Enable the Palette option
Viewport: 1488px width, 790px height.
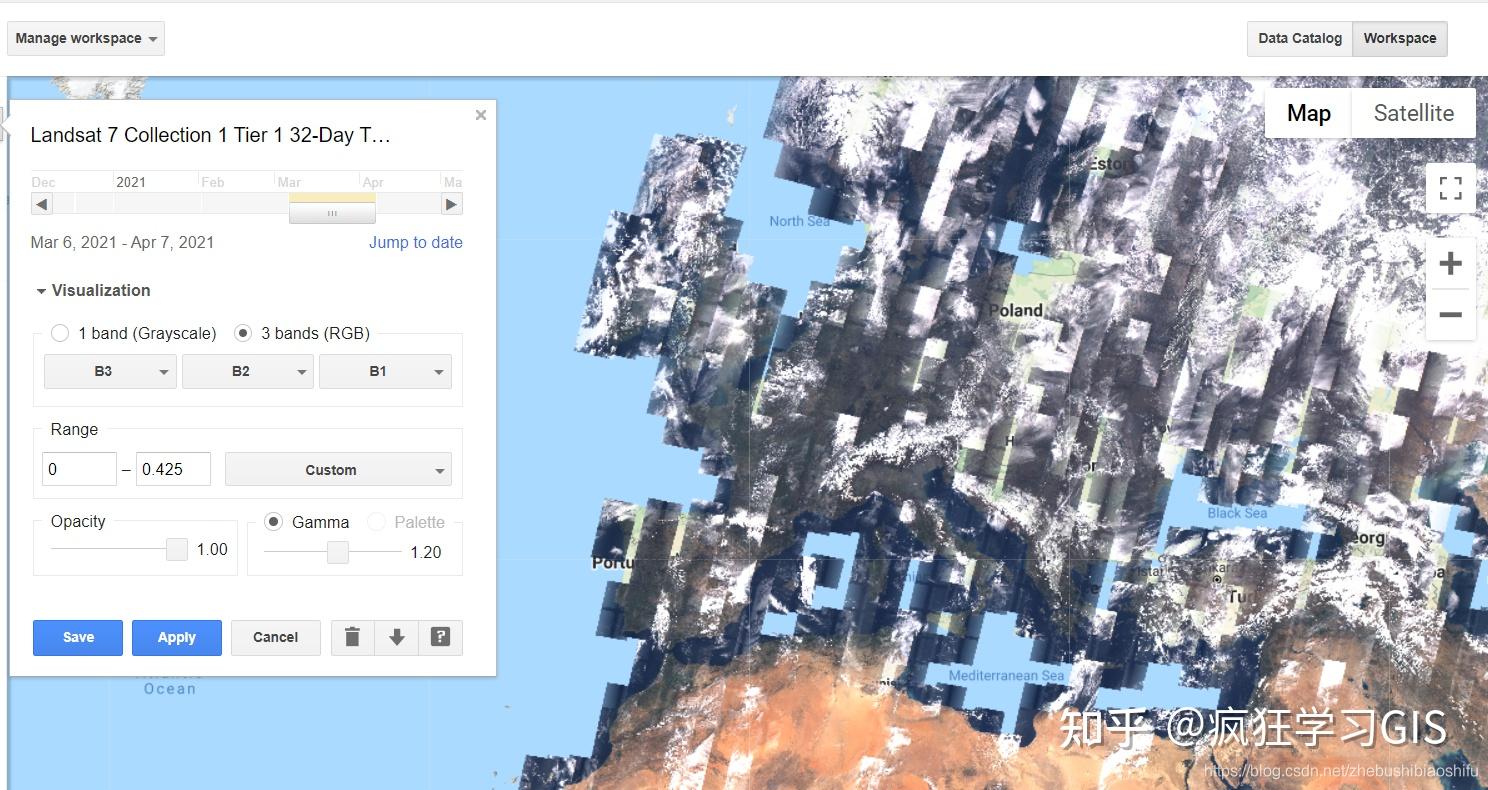376,521
